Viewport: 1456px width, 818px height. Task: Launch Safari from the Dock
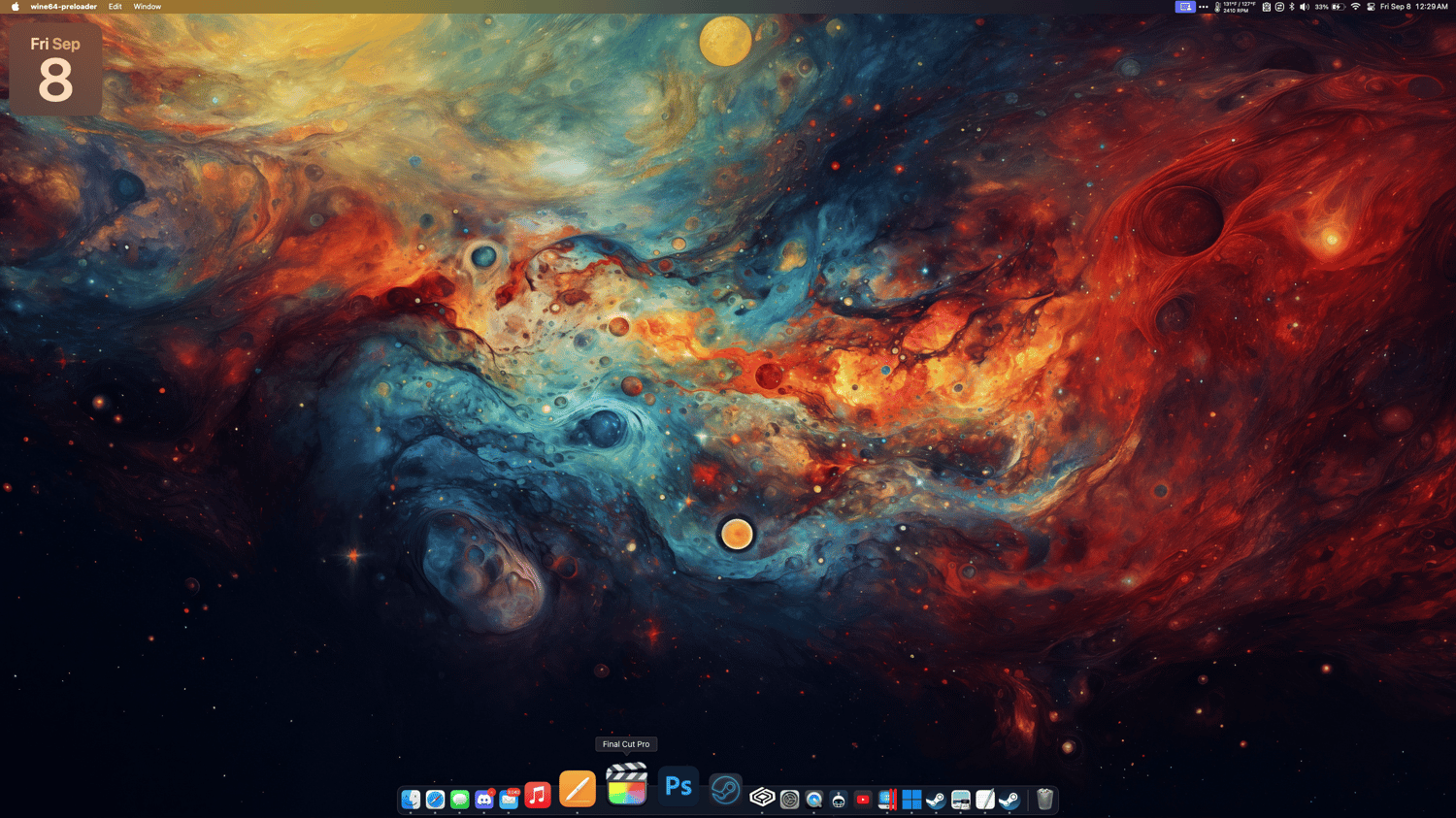[x=435, y=800]
